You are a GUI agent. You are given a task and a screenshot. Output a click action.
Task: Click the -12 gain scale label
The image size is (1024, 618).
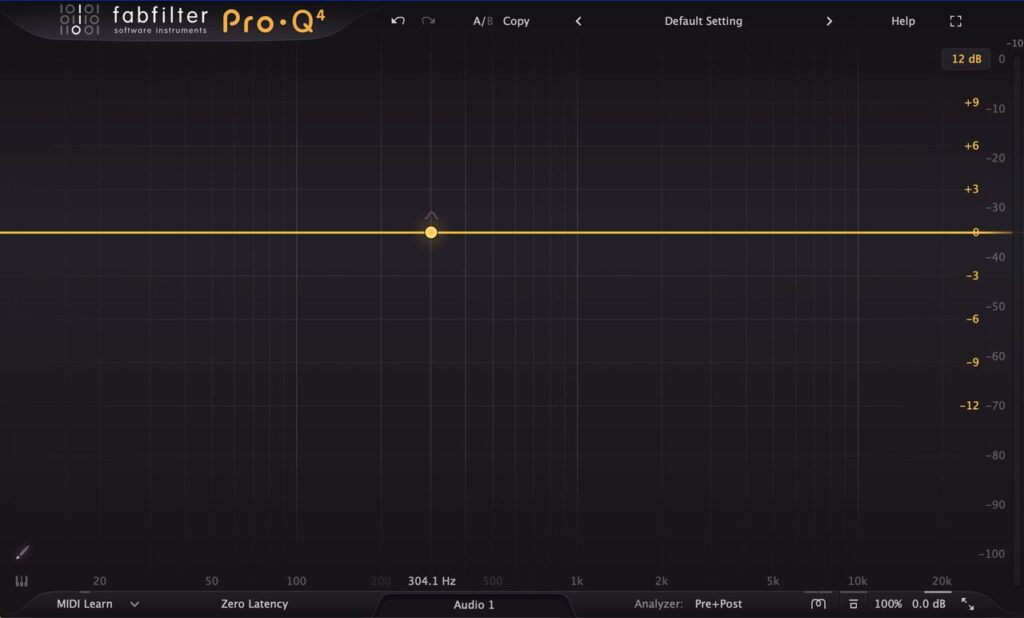tap(970, 406)
